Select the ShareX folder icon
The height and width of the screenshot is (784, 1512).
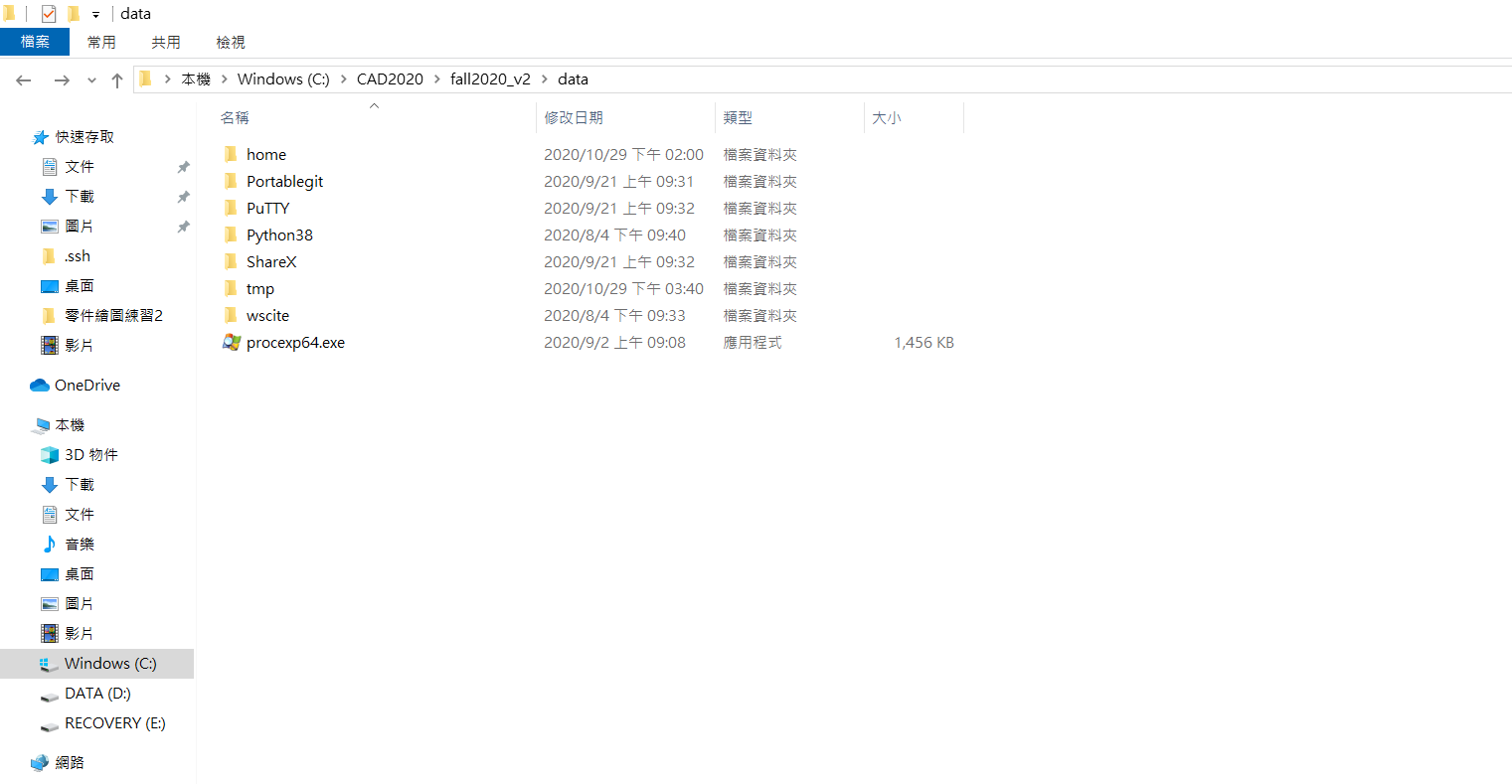[231, 261]
